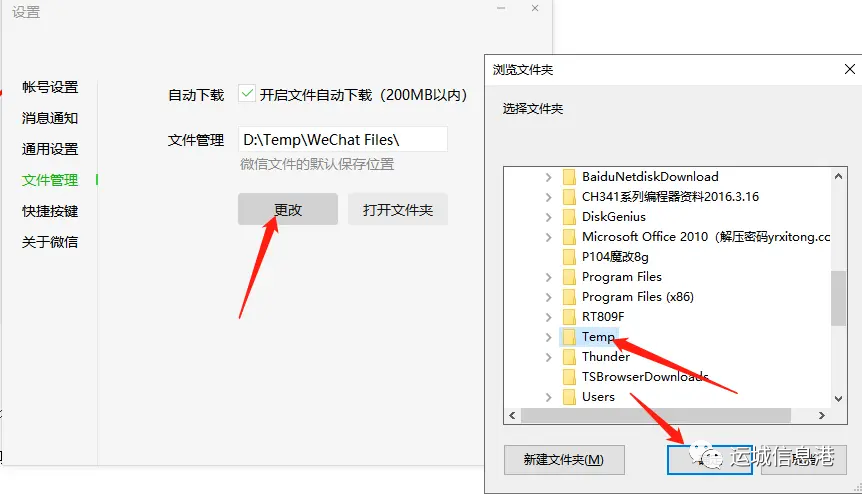Expand the CH341系列编程器资料 folder node
Screen dimensions: 862x494
[x=548, y=197]
